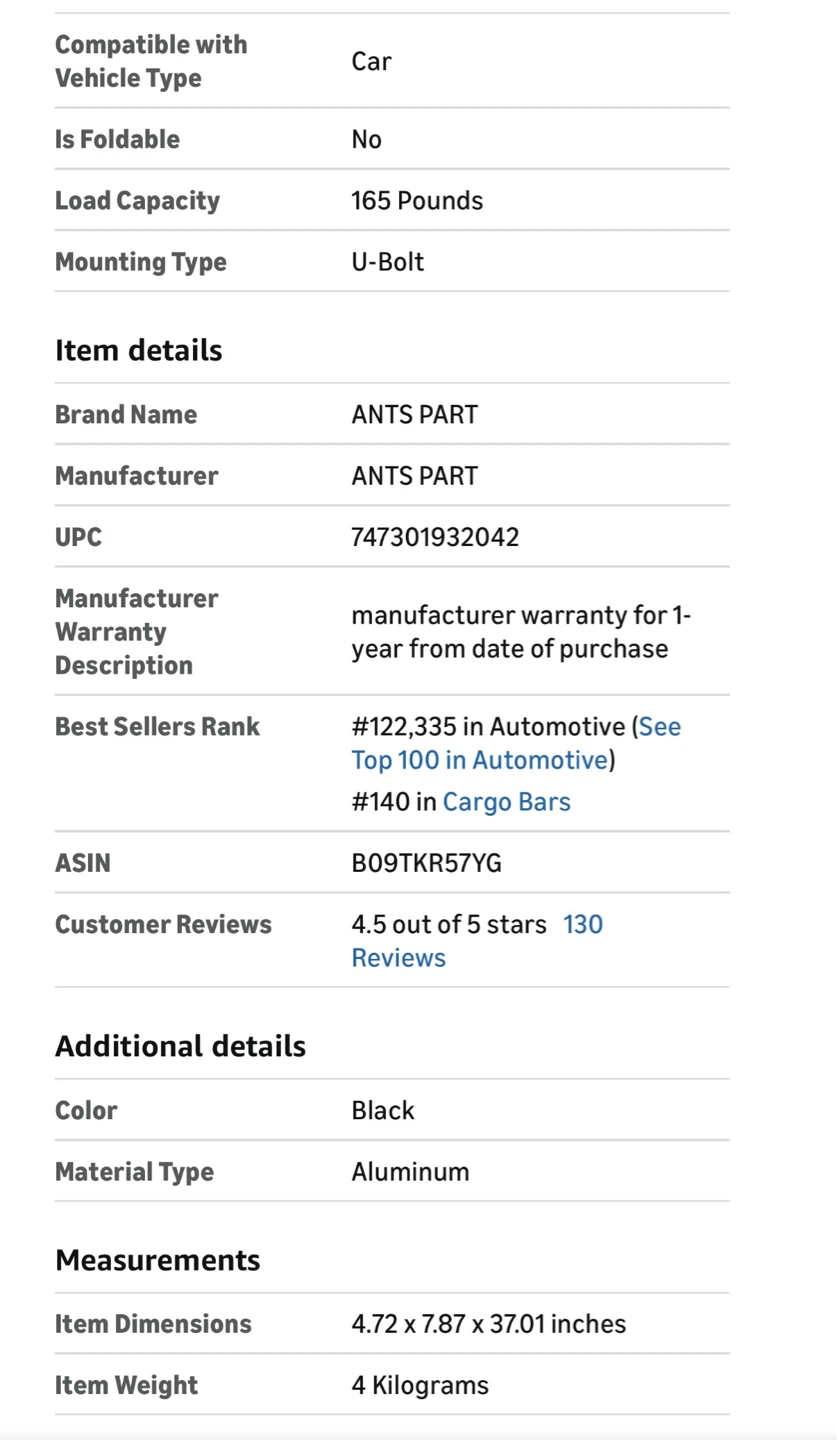Click the 4.5 out of 5 stars text
This screenshot has width=837, height=1440.
449,925
